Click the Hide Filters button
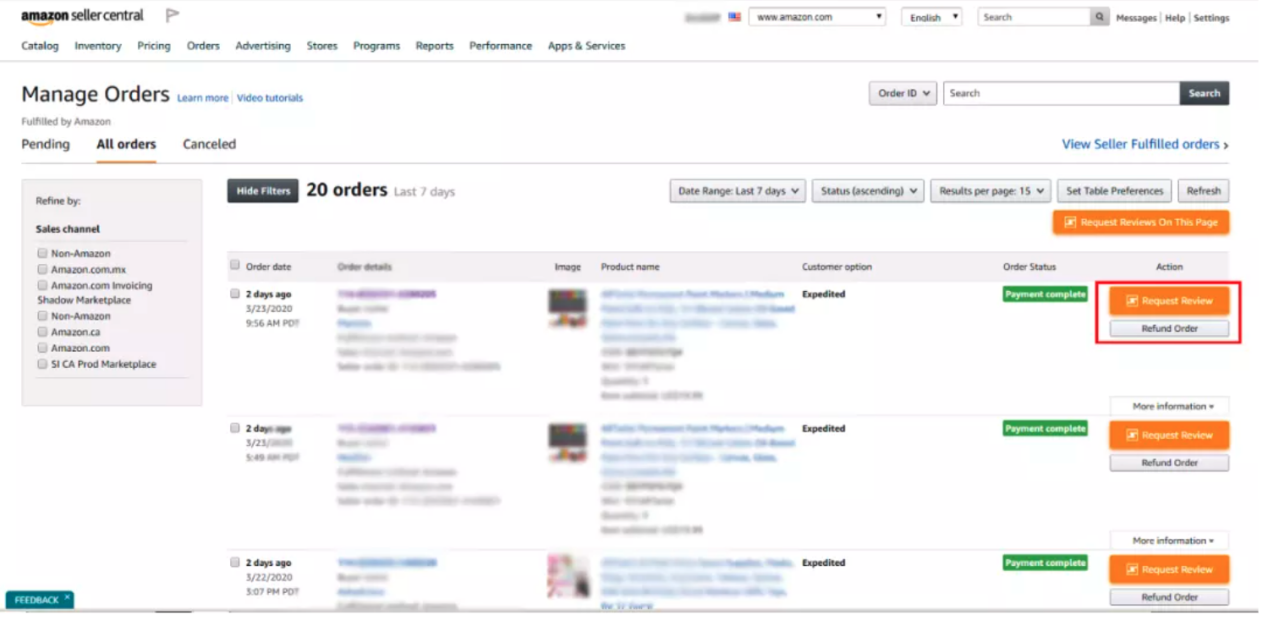 click(263, 191)
